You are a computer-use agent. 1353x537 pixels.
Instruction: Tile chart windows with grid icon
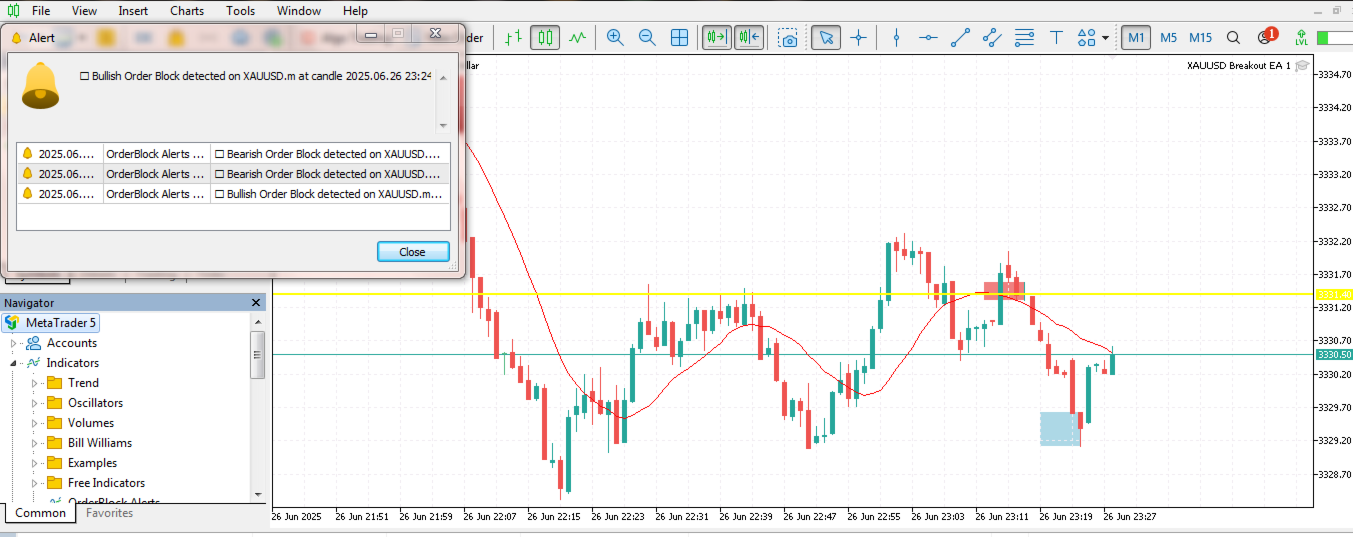[679, 38]
